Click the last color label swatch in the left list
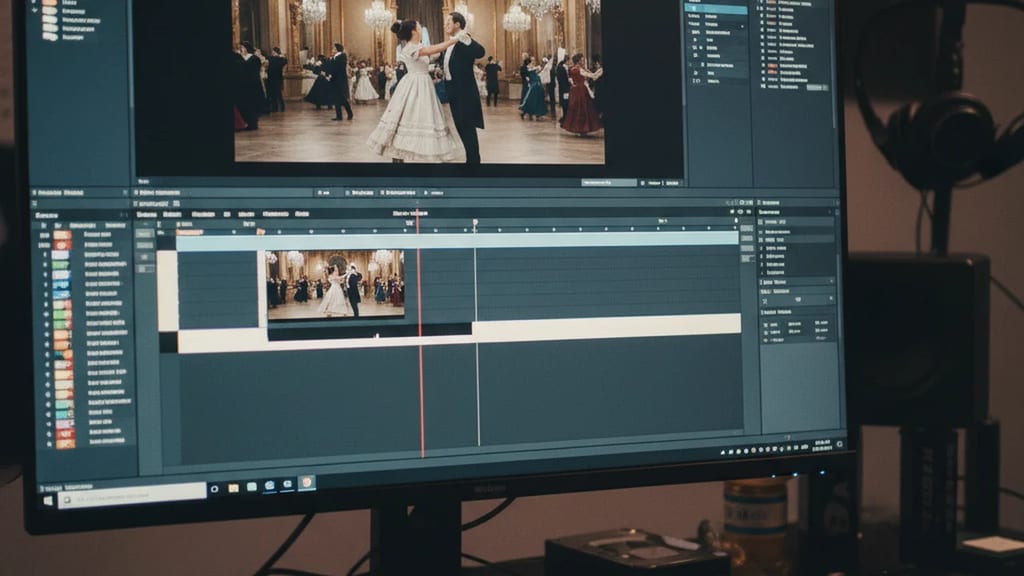Viewport: 1024px width, 576px height. click(65, 443)
